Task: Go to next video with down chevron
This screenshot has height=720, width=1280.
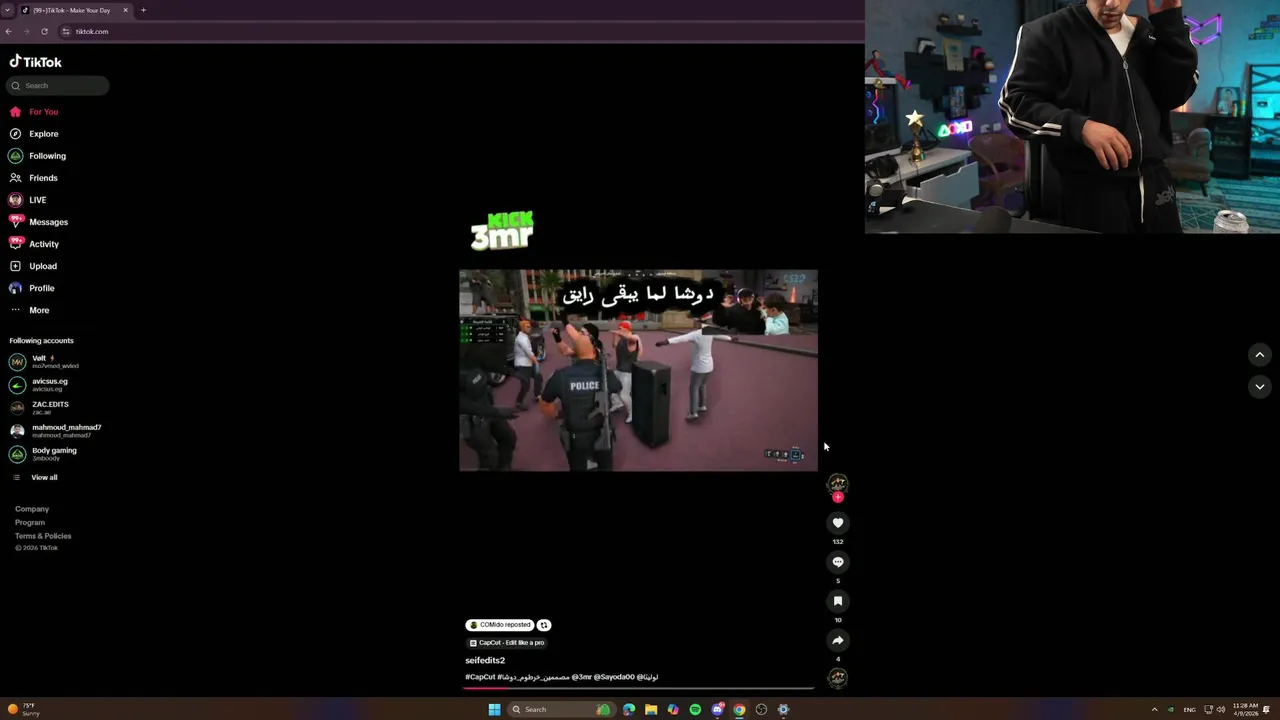Action: (x=1260, y=387)
